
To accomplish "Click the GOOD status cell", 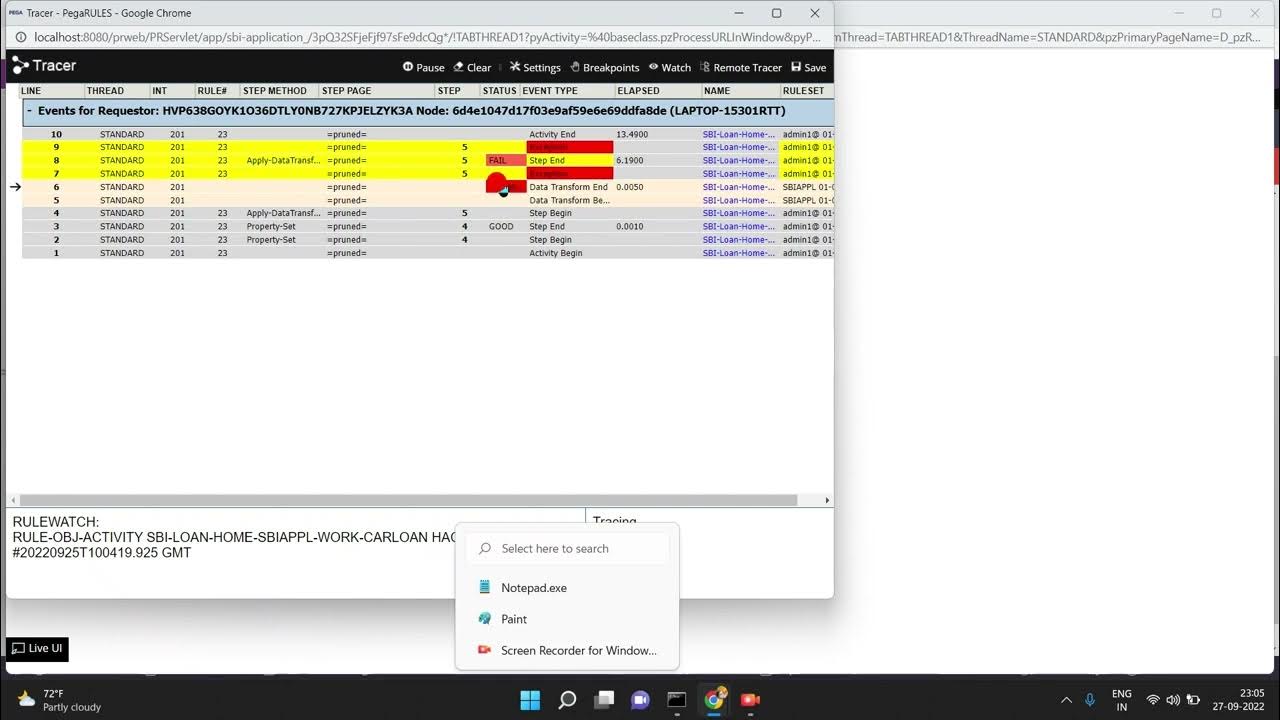I will point(501,226).
